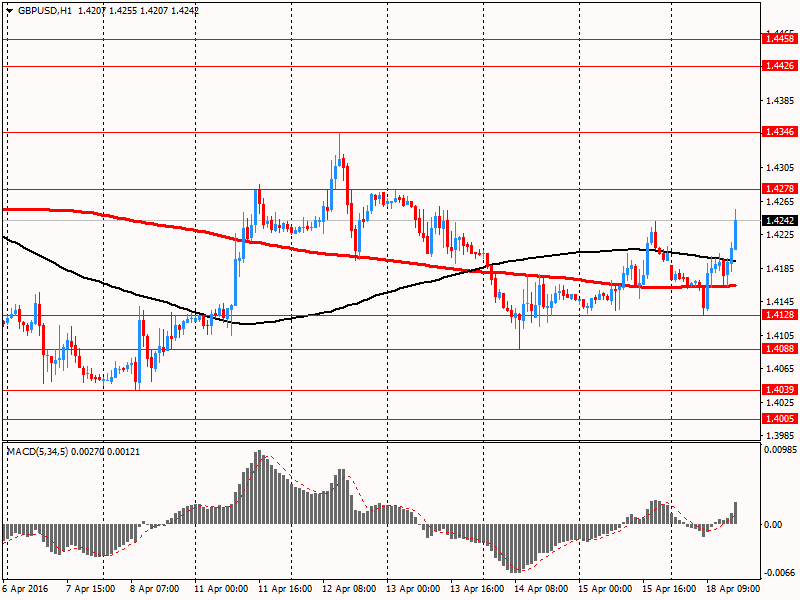Select the 8 Apr 07:00 time label
The height and width of the screenshot is (600, 800).
click(155, 589)
